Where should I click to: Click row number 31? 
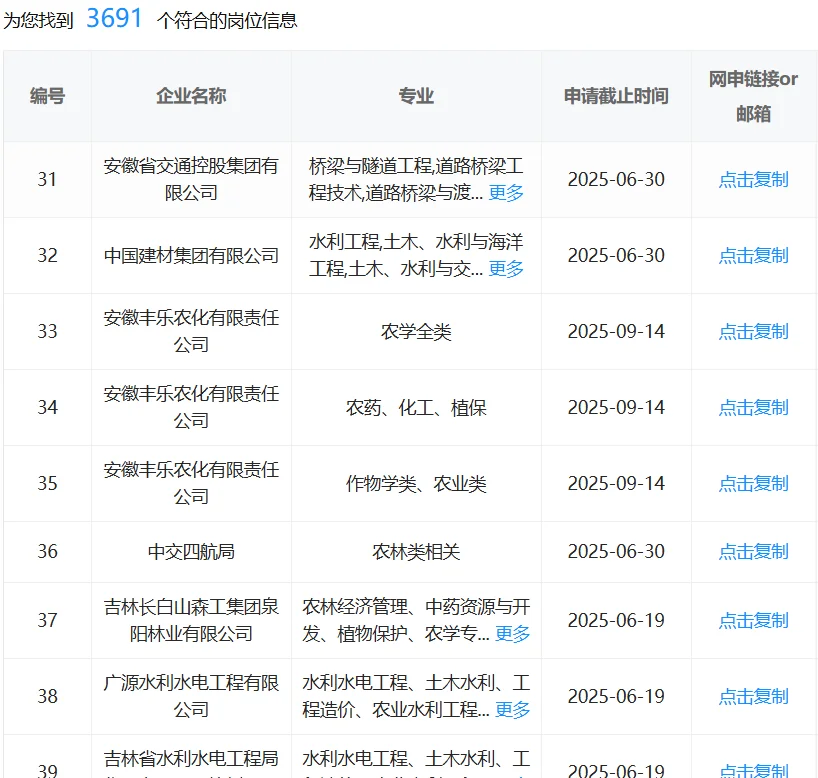tap(47, 179)
